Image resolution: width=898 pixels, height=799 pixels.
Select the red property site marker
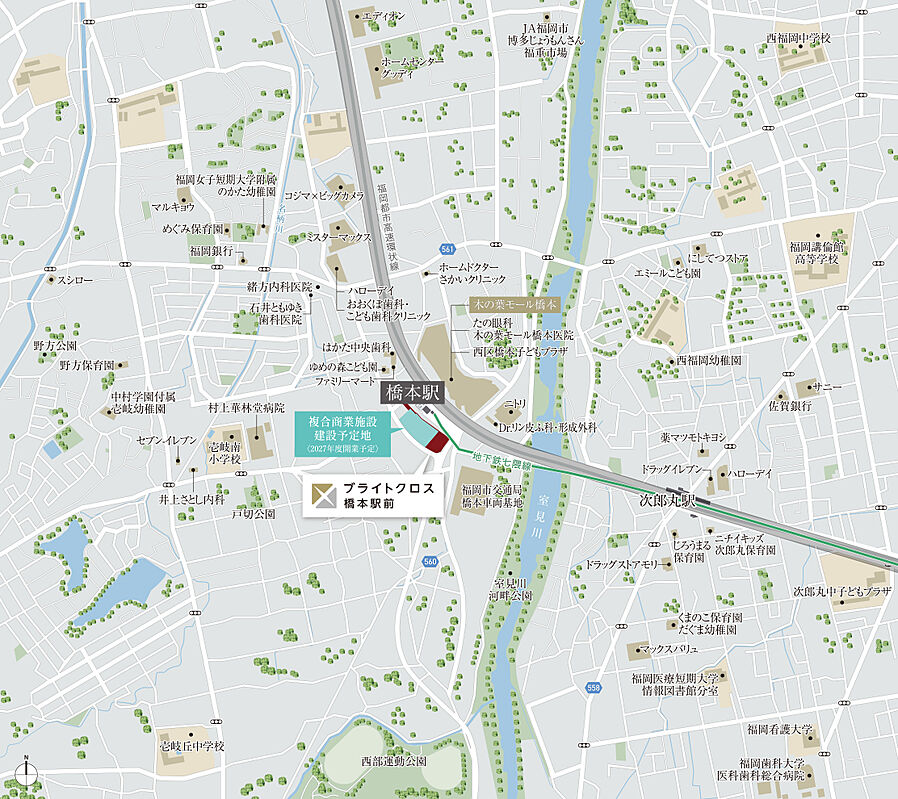coord(436,441)
